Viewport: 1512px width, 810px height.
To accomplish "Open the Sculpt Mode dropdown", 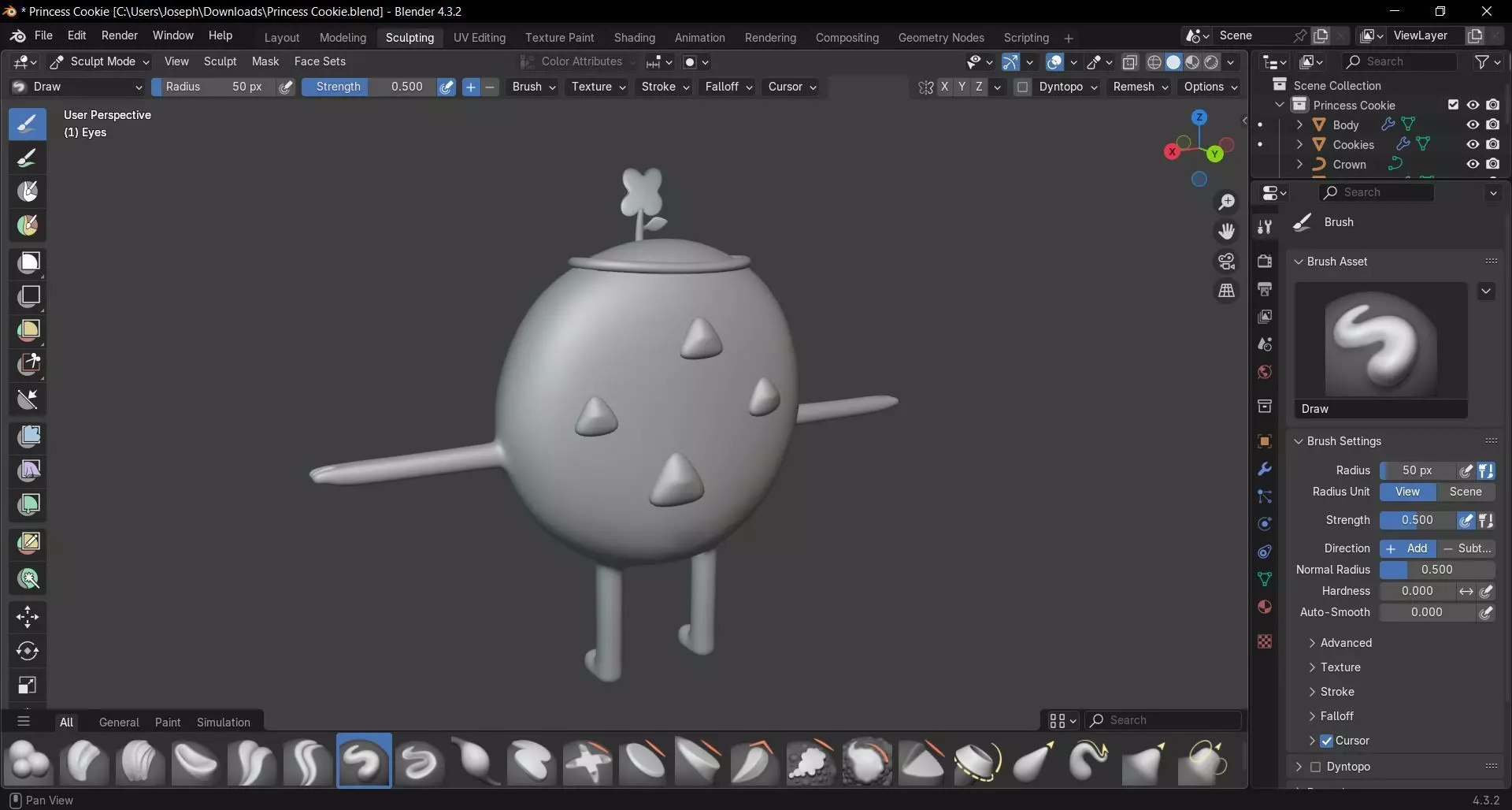I will (101, 61).
